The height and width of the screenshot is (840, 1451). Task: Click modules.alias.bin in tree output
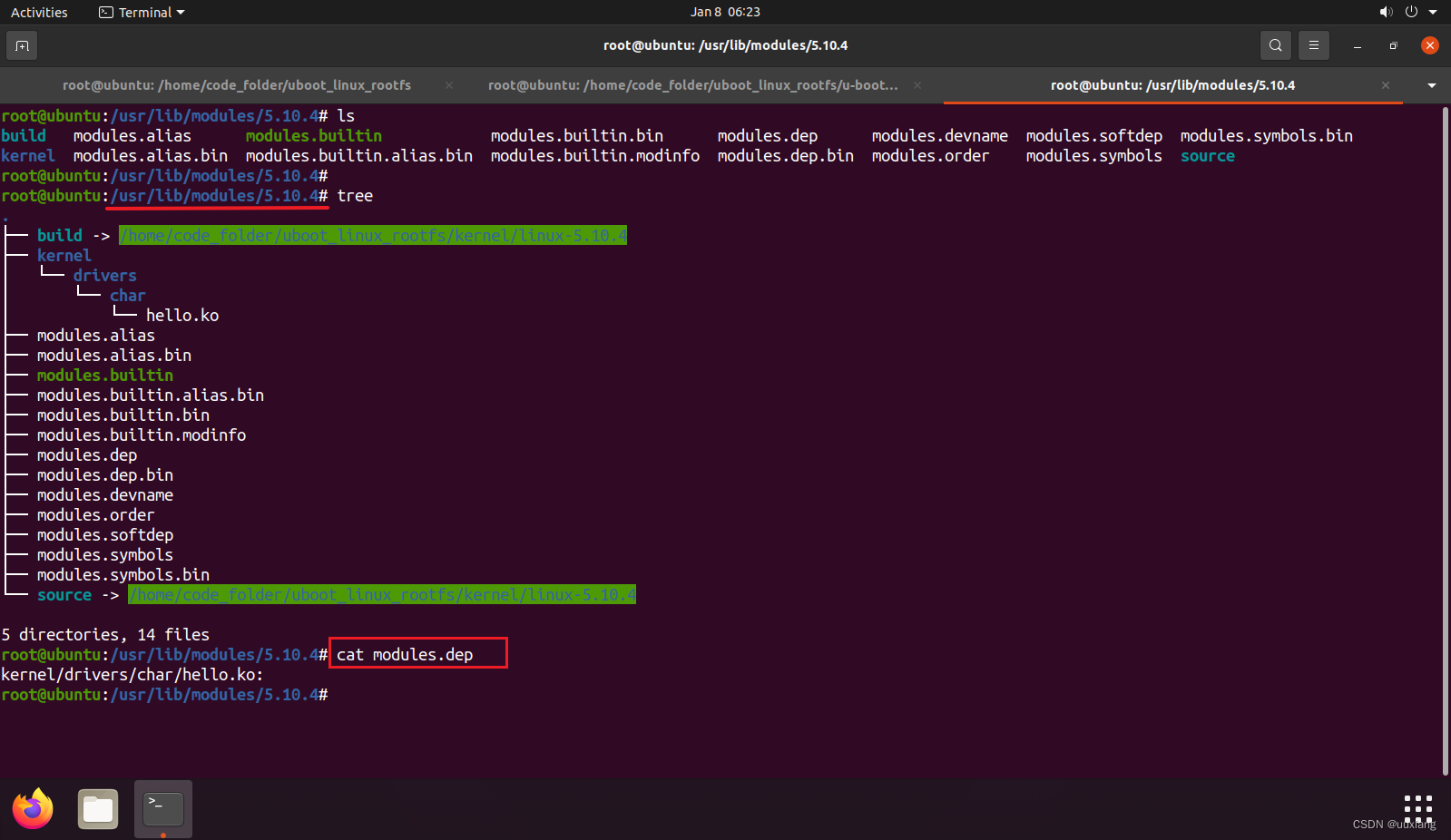click(114, 356)
